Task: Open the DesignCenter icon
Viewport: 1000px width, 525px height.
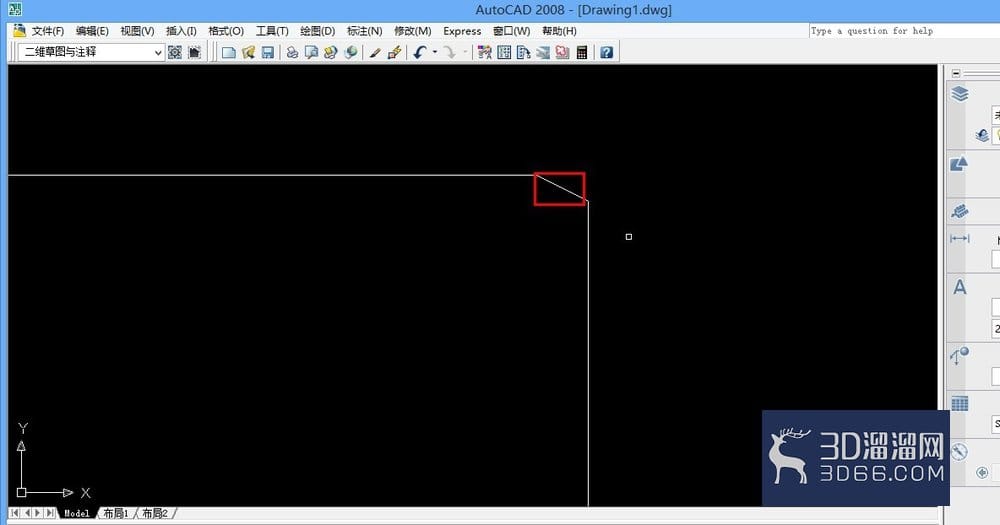Action: pos(504,52)
